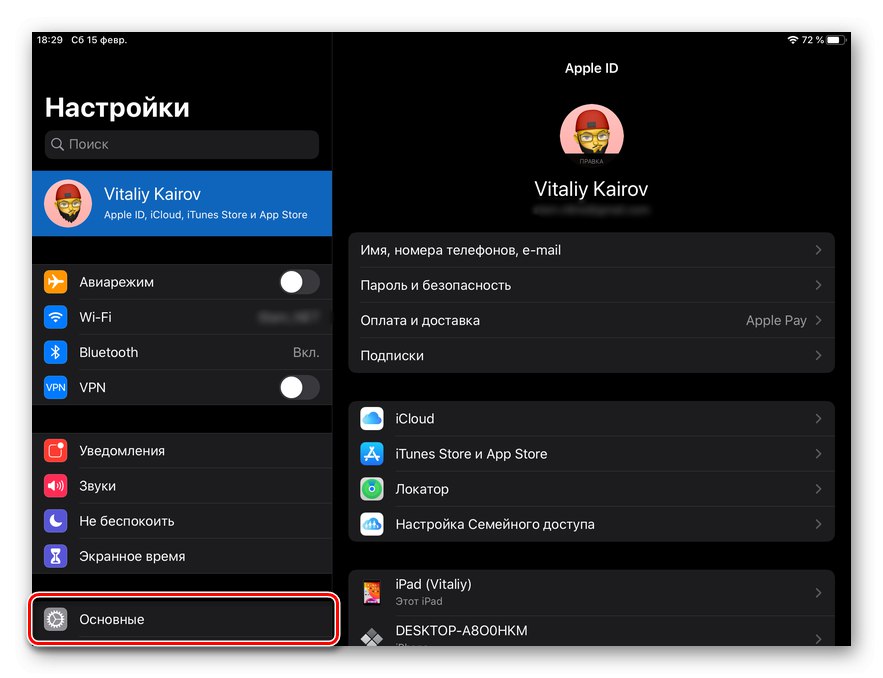Tap the 18:29 clock in status bar

click(x=50, y=40)
